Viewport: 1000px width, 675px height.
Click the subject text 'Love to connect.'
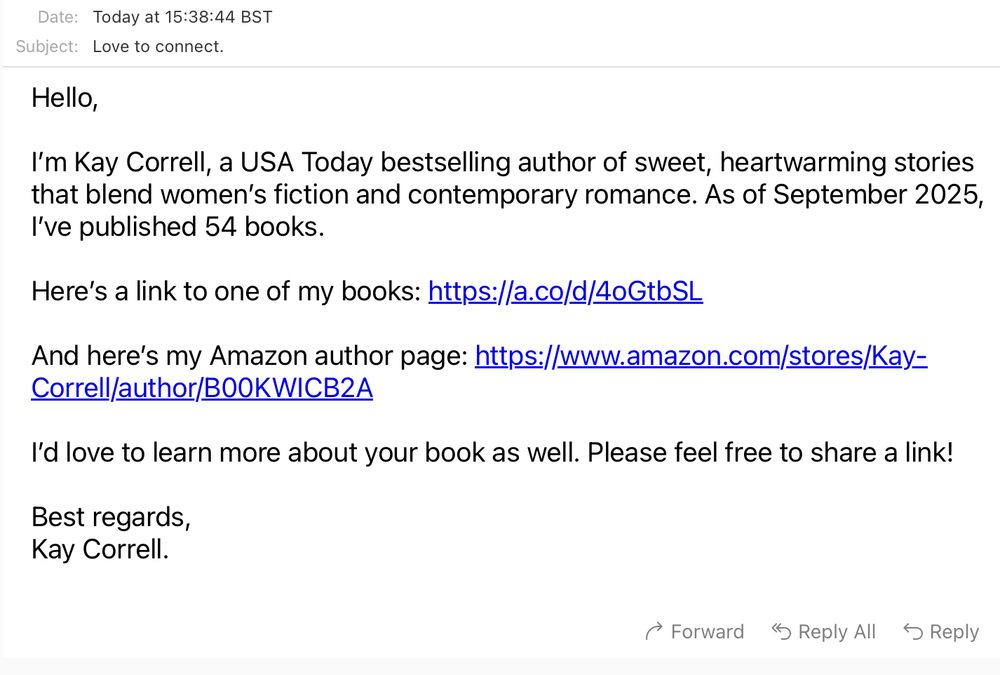[158, 46]
